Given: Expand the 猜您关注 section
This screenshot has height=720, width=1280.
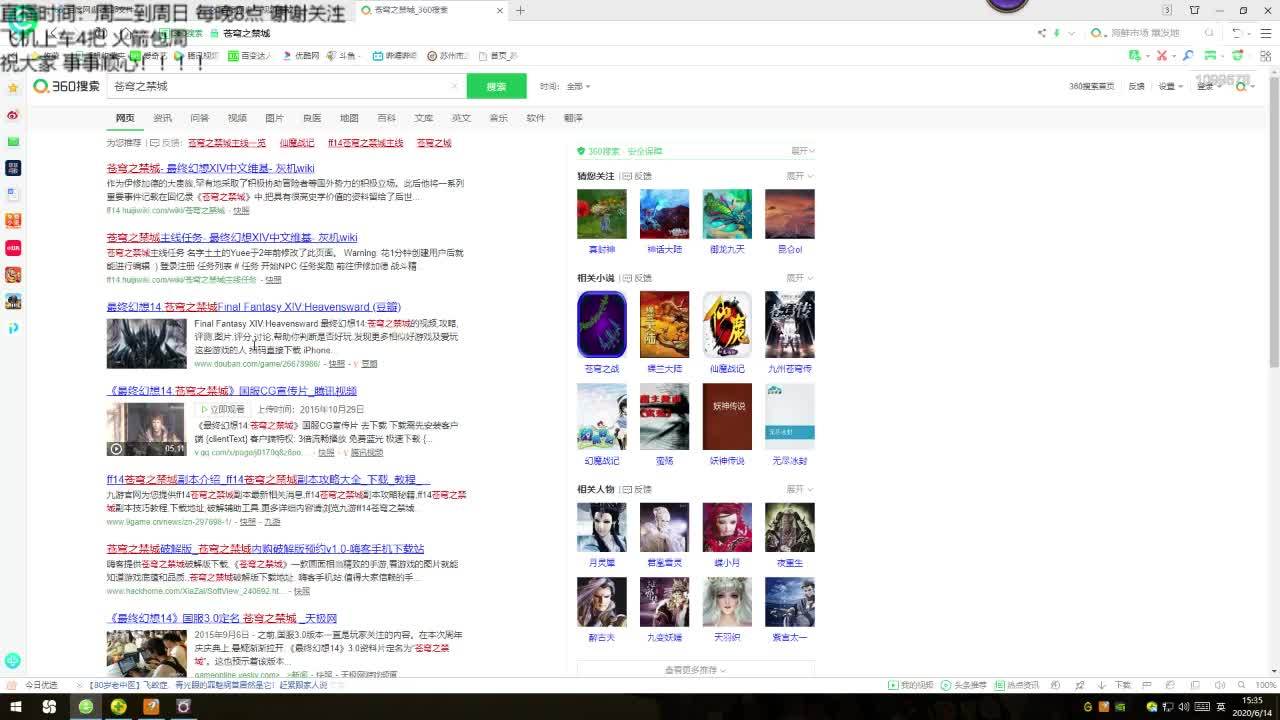Looking at the screenshot, I should pyautogui.click(x=800, y=176).
